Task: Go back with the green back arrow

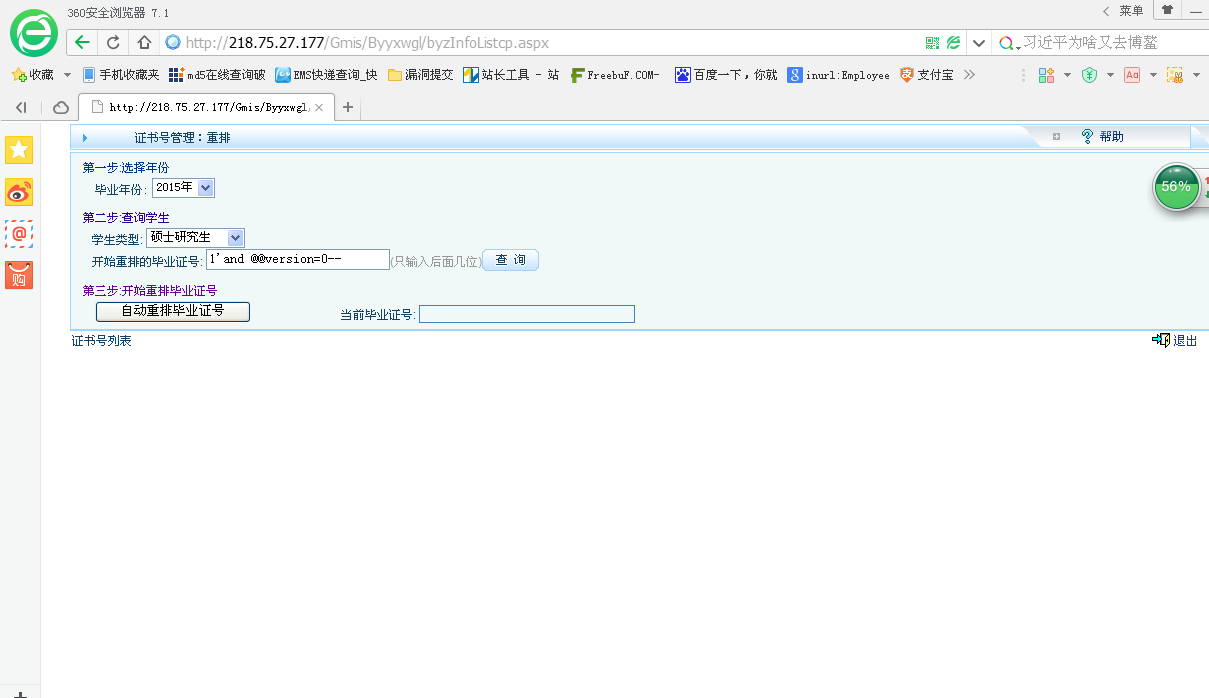Action: pos(82,43)
